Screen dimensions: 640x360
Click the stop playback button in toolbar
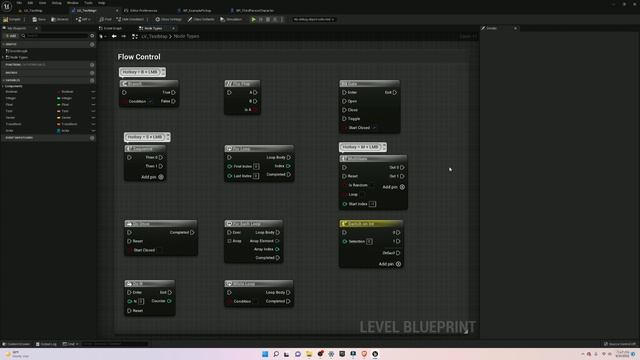(268, 19)
